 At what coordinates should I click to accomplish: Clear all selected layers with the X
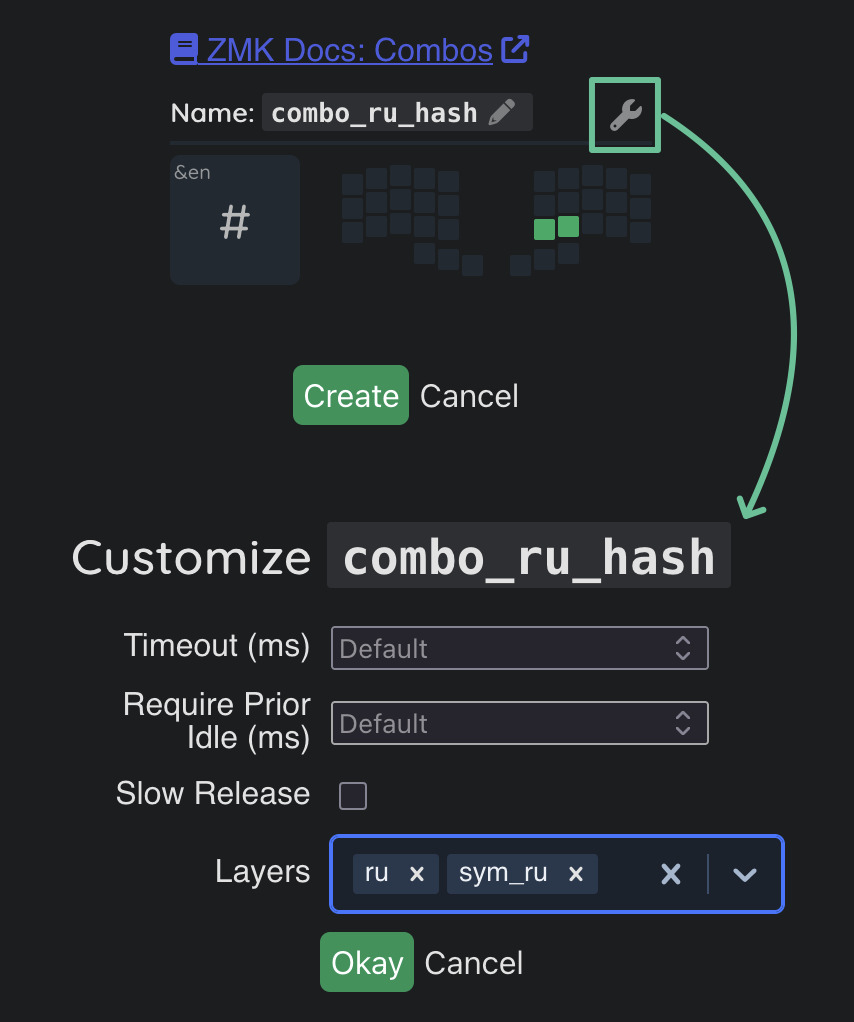pyautogui.click(x=670, y=874)
